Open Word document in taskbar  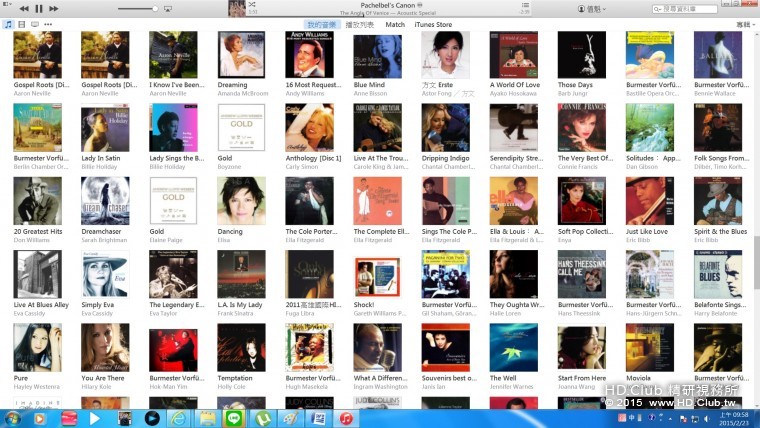[x=318, y=418]
